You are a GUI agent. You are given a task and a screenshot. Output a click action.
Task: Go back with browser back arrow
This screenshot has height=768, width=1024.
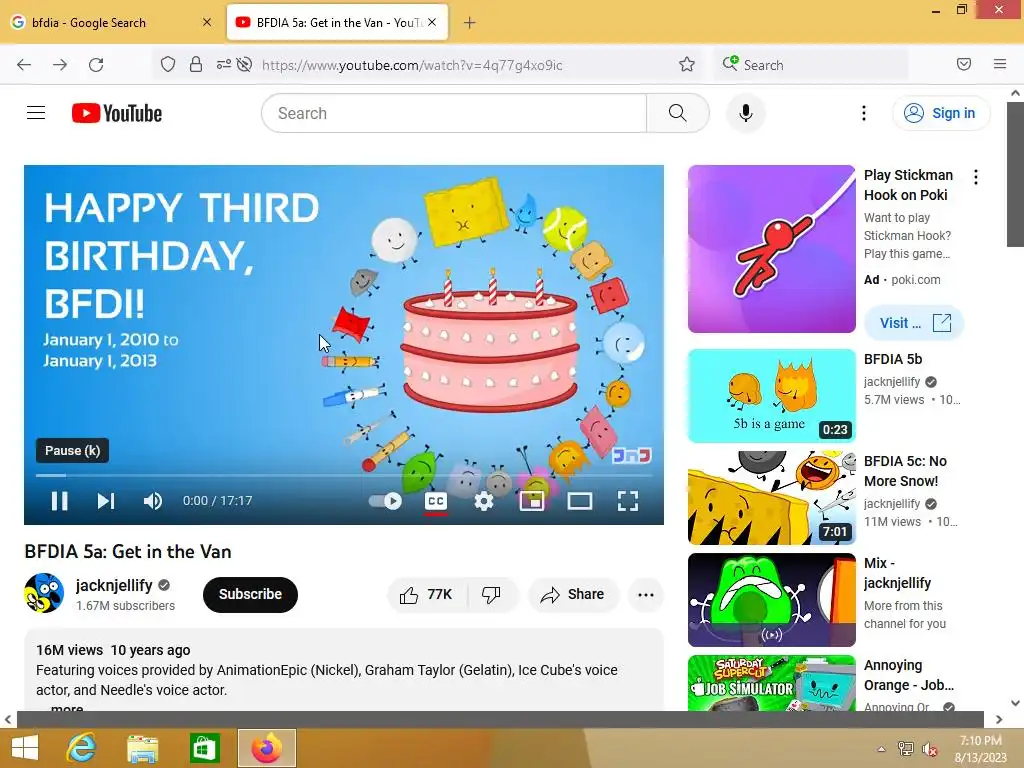tap(24, 65)
